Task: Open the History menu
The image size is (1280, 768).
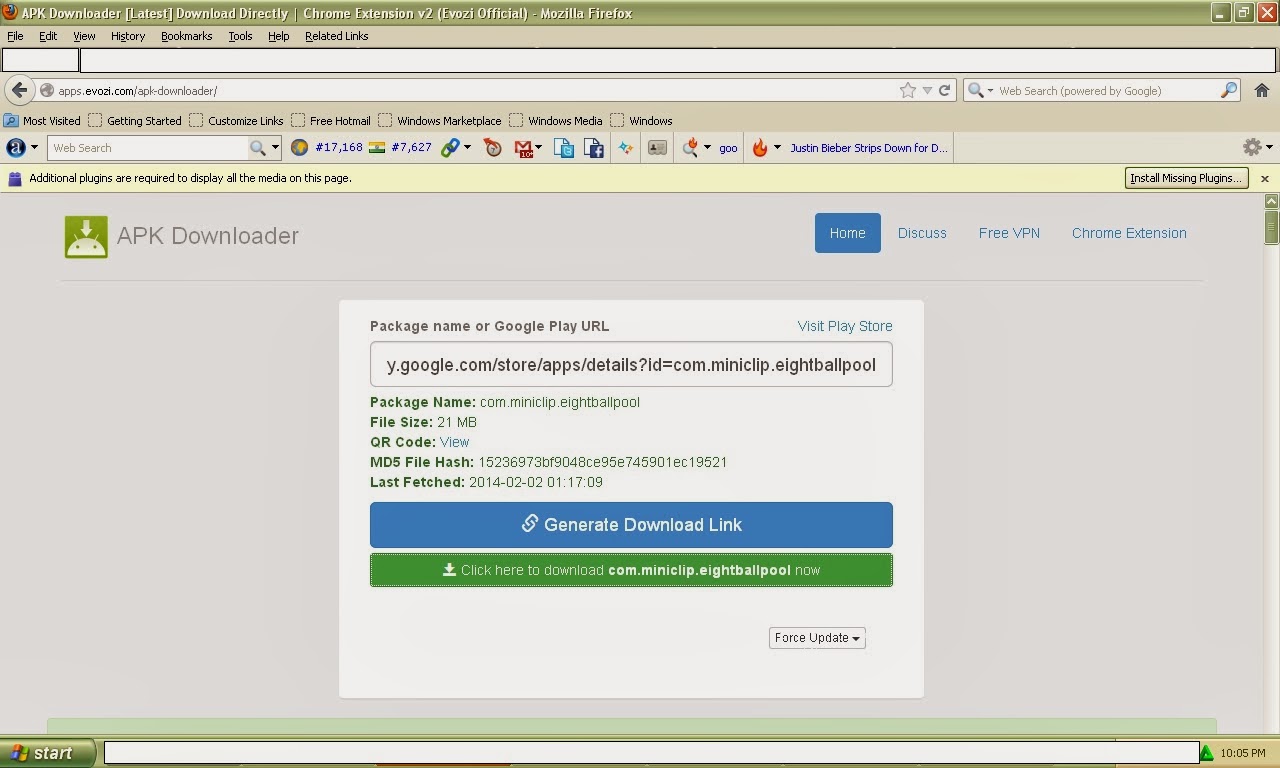Action: point(128,36)
